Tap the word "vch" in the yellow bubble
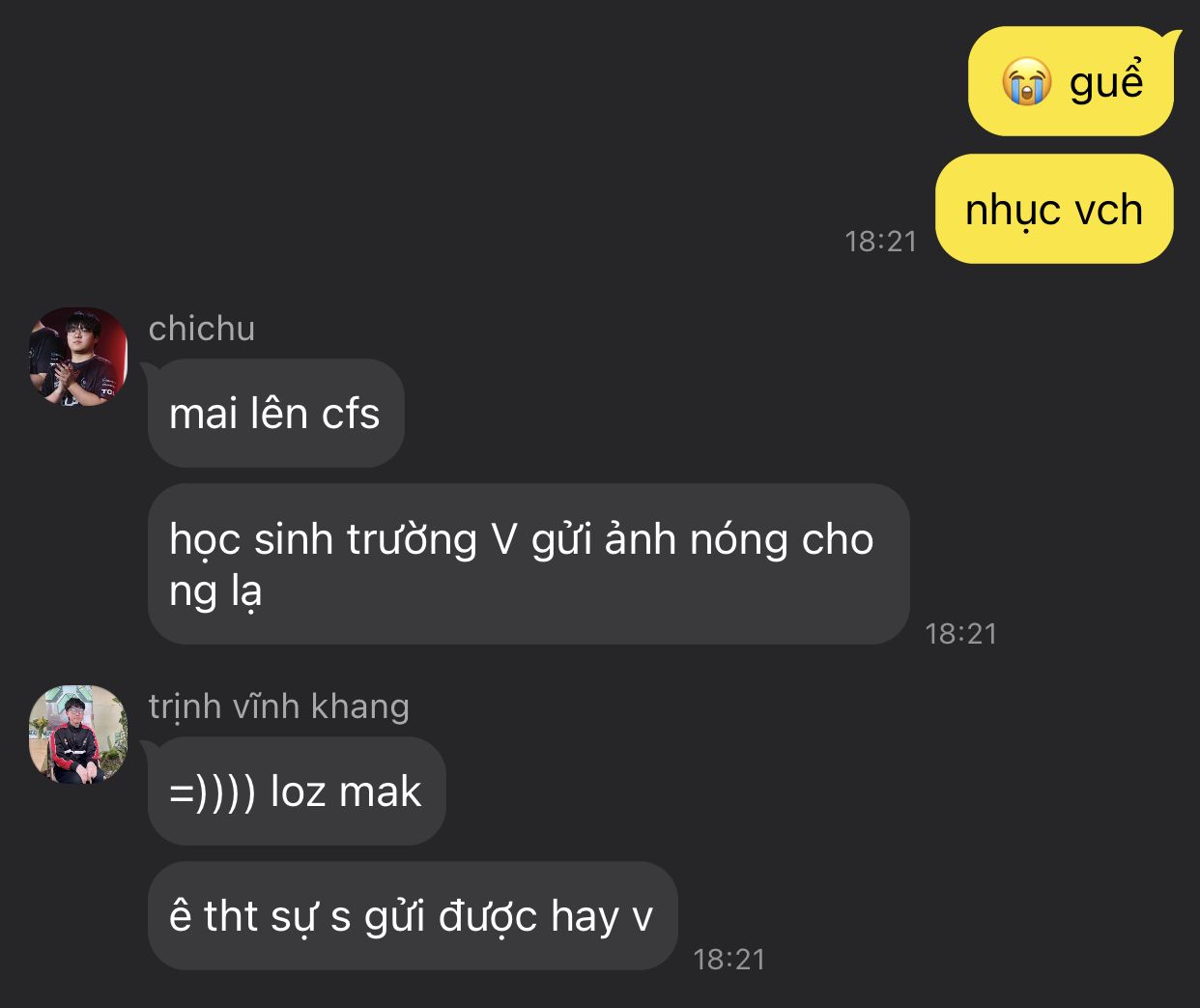This screenshot has height=1008, width=1200. coord(1108,210)
